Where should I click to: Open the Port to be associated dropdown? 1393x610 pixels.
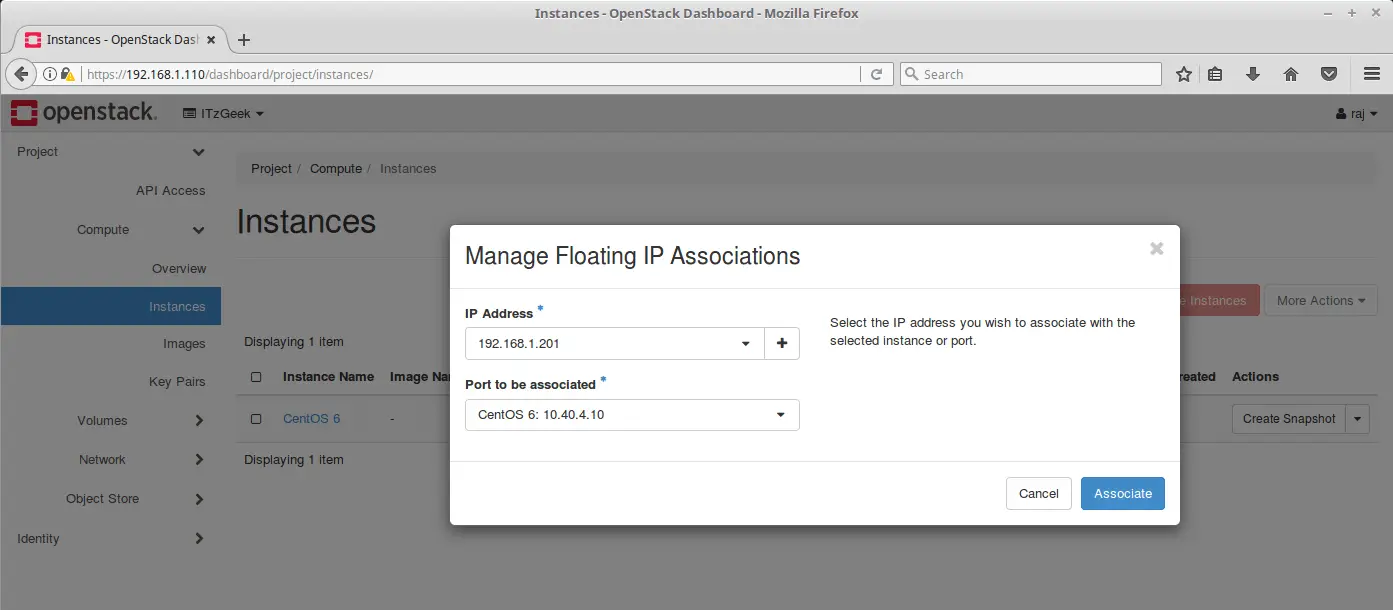pos(631,415)
